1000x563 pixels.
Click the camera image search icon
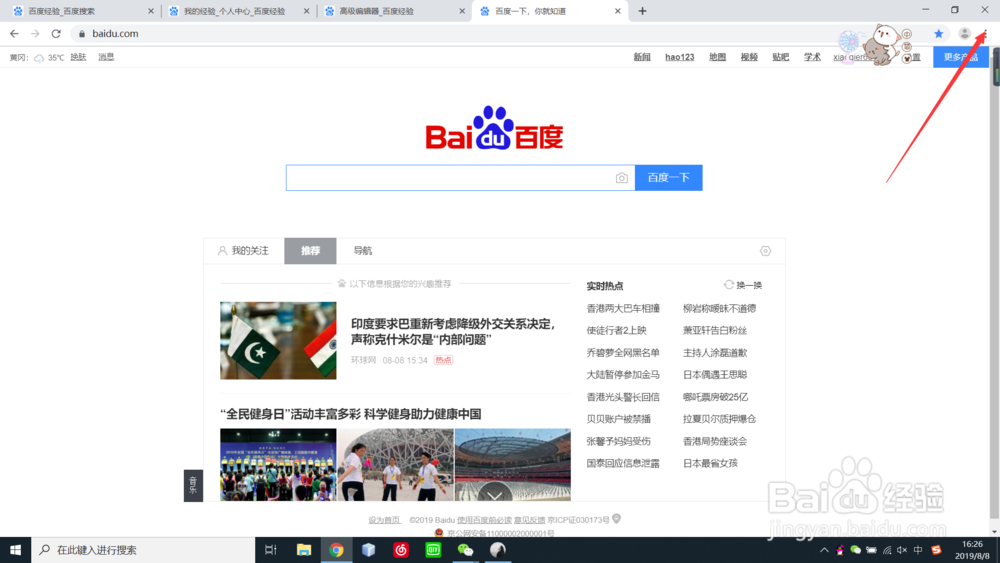621,178
